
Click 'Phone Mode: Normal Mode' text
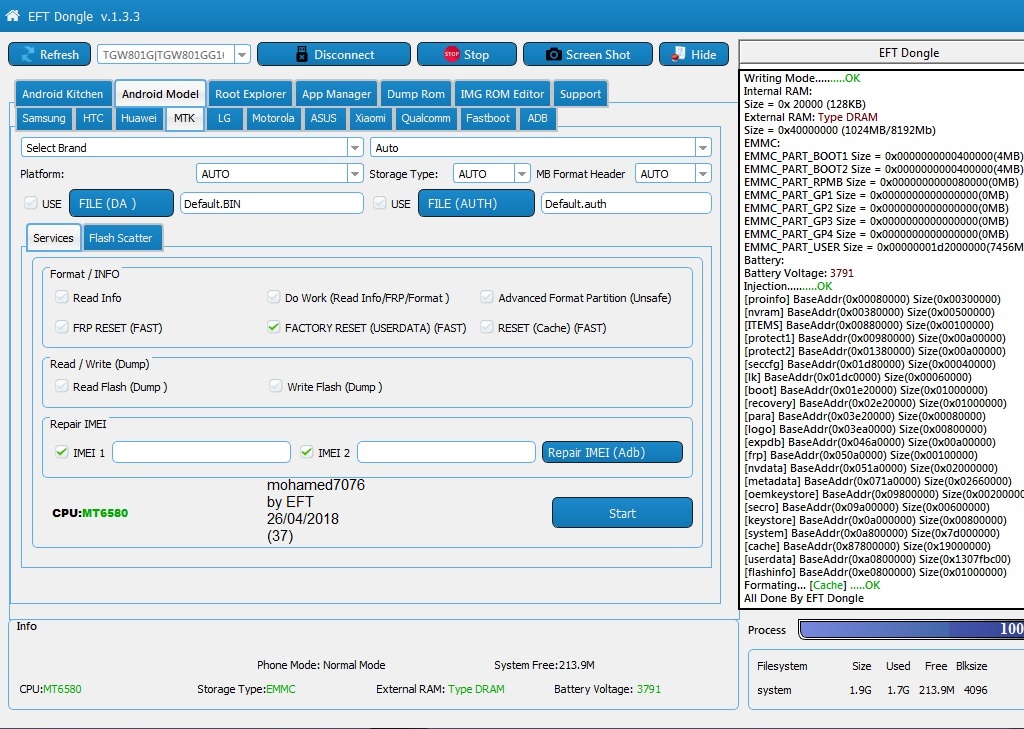[x=321, y=665]
